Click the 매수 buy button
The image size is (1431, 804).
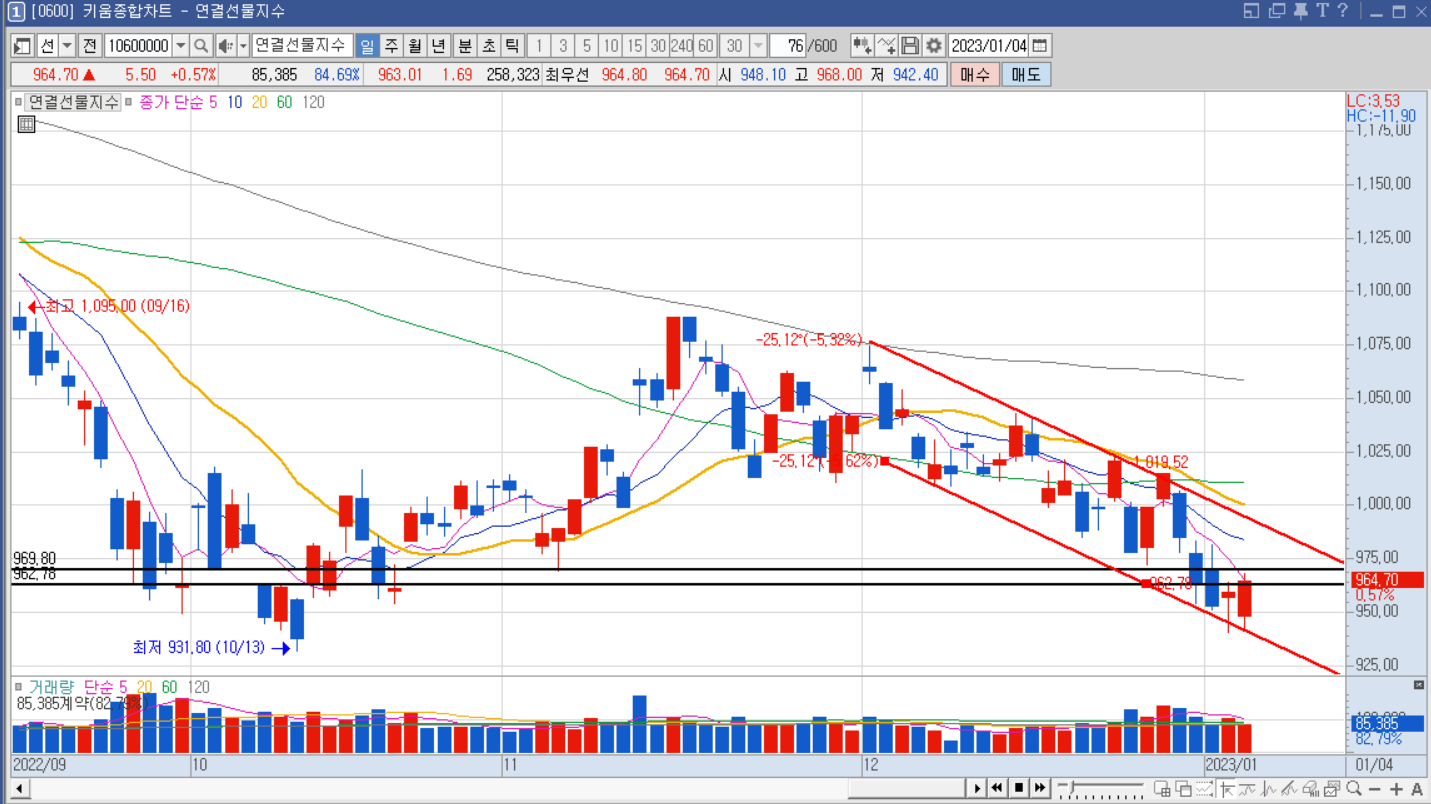(974, 74)
